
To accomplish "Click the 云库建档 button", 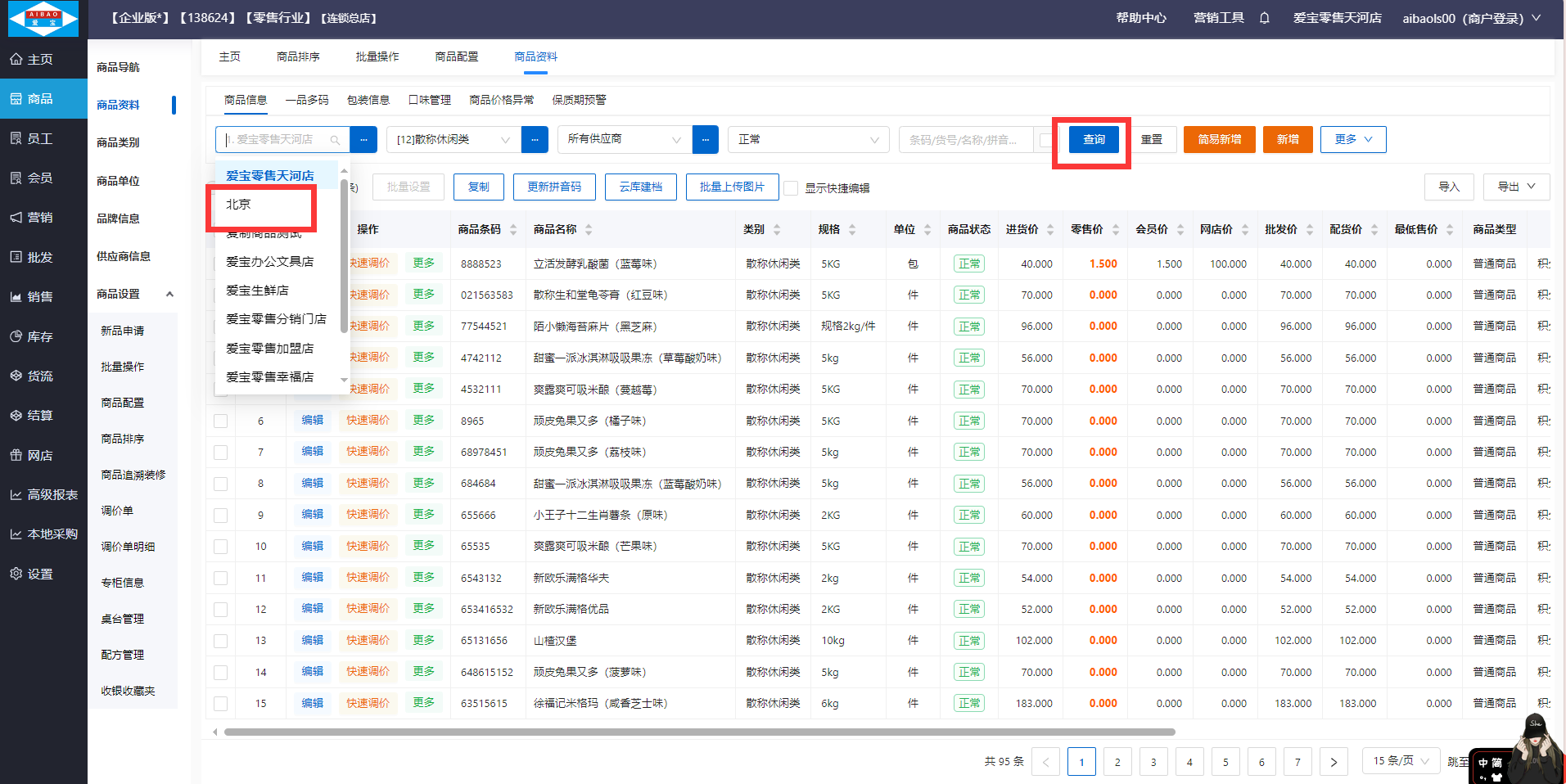I will [641, 187].
